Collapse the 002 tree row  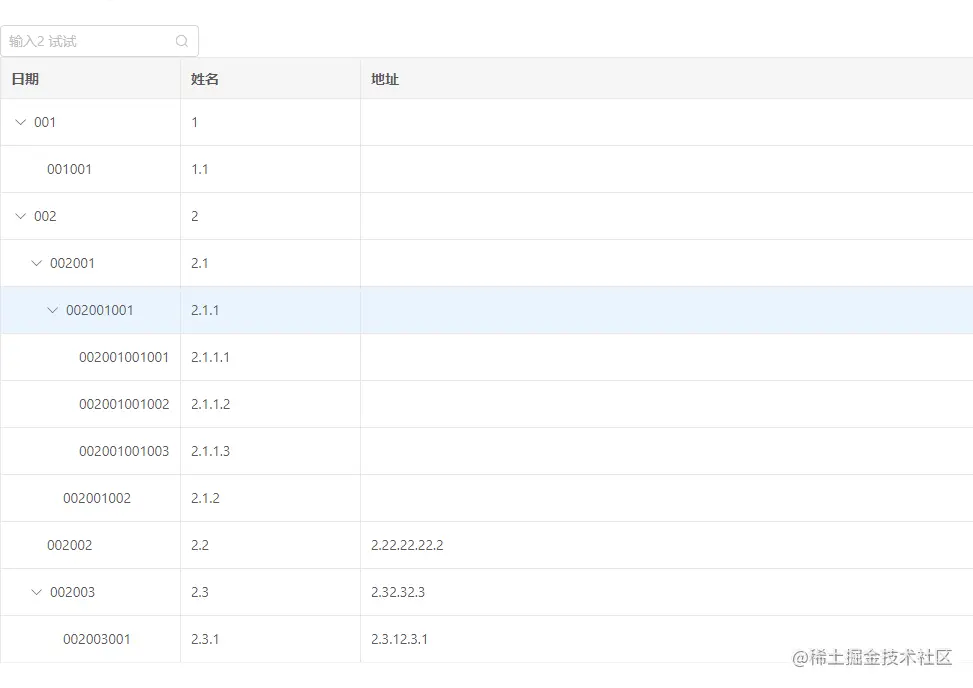click(18, 216)
